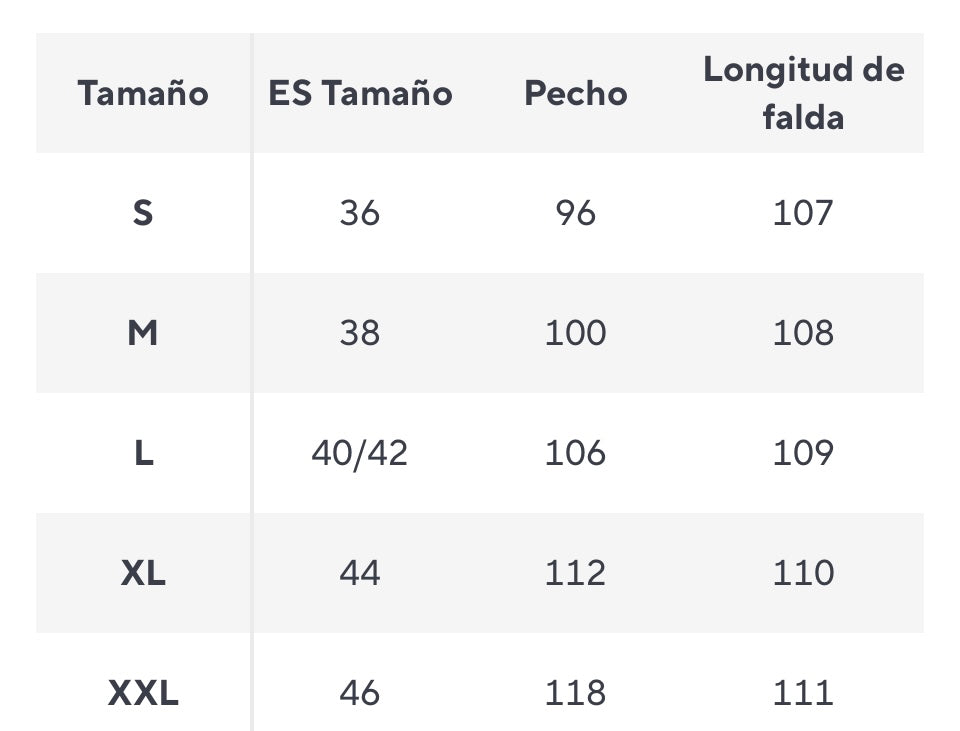
Task: Click the XXL size row label
Action: pyautogui.click(x=143, y=692)
